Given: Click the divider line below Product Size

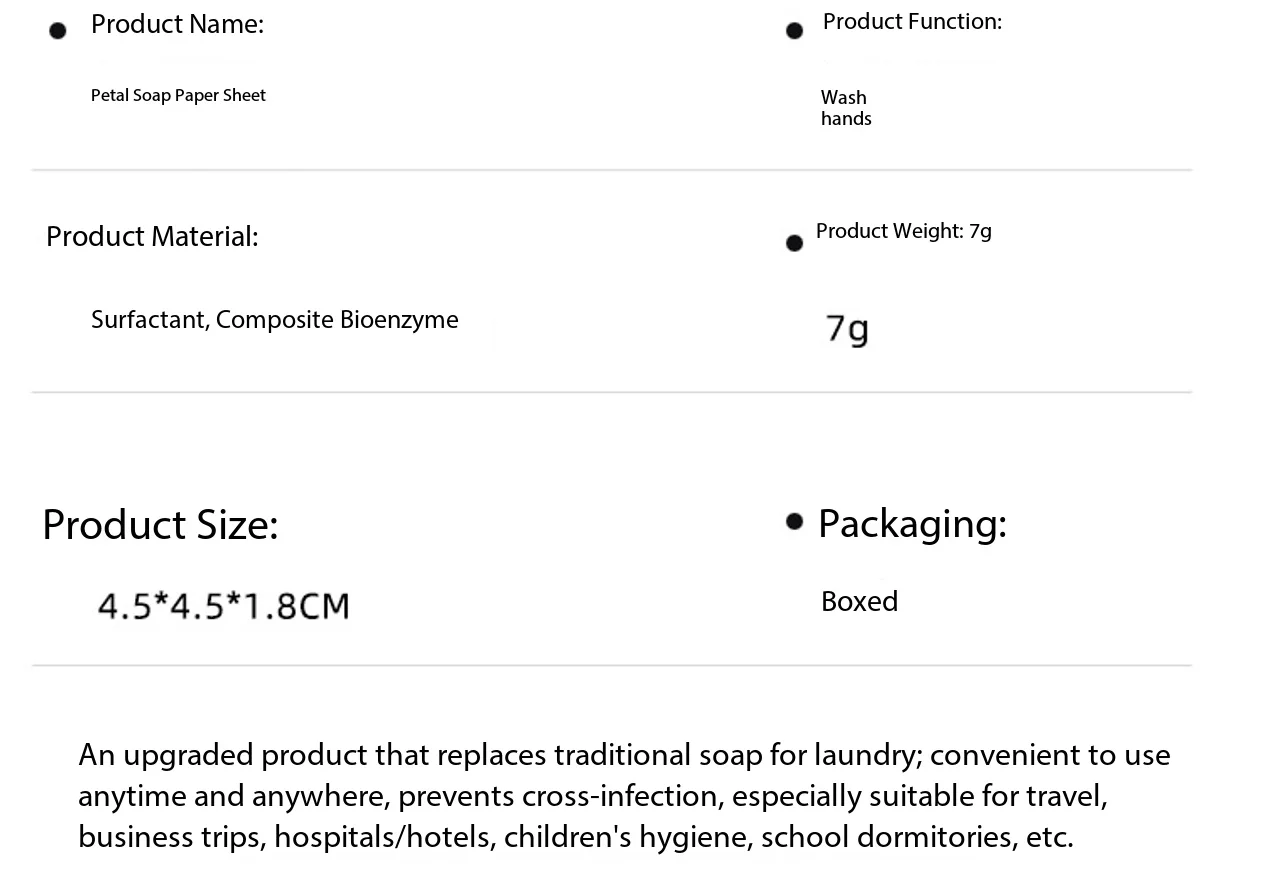Looking at the screenshot, I should pos(612,665).
